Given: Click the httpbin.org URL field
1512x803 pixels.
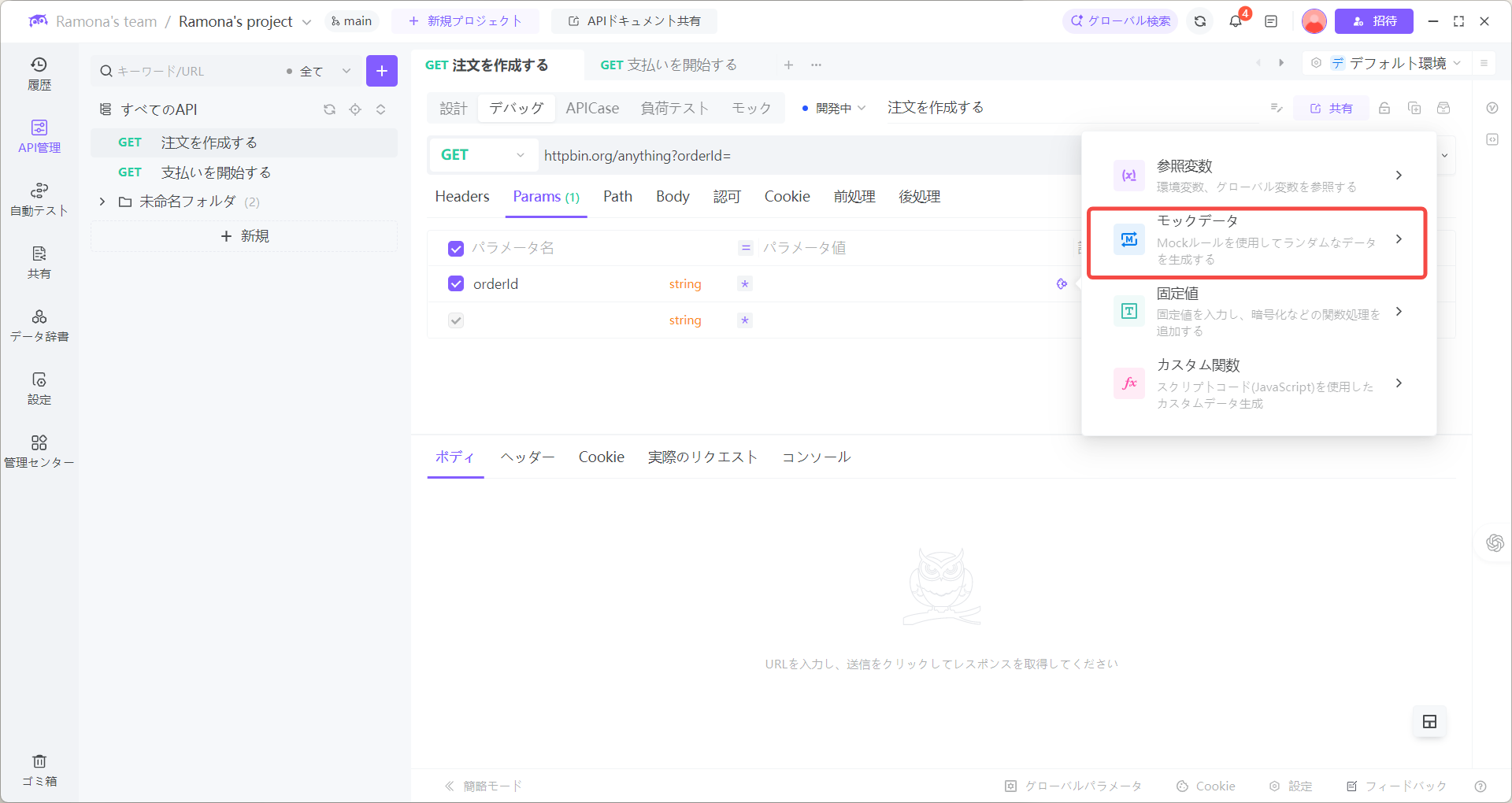Looking at the screenshot, I should tap(787, 155).
